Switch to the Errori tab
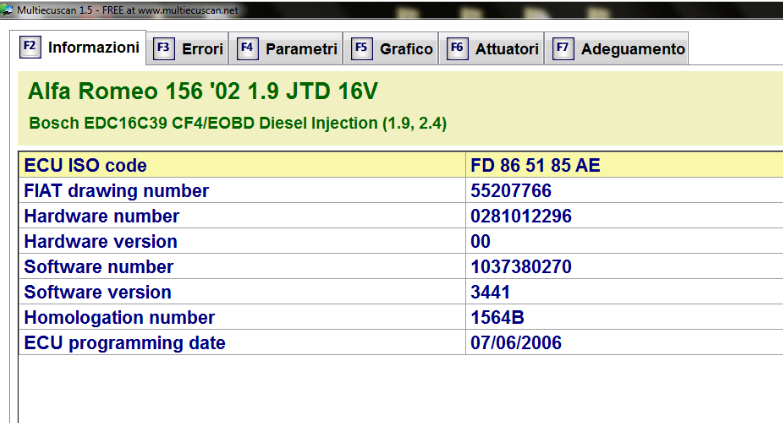 [x=202, y=49]
